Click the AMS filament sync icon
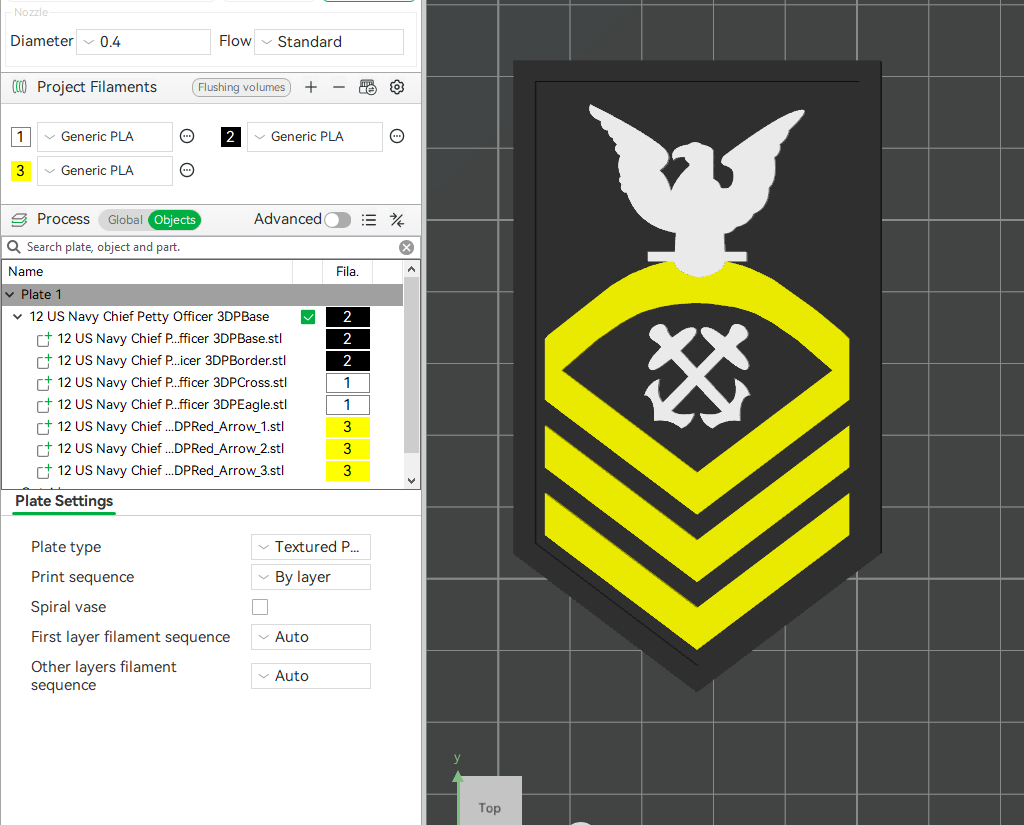 (368, 87)
